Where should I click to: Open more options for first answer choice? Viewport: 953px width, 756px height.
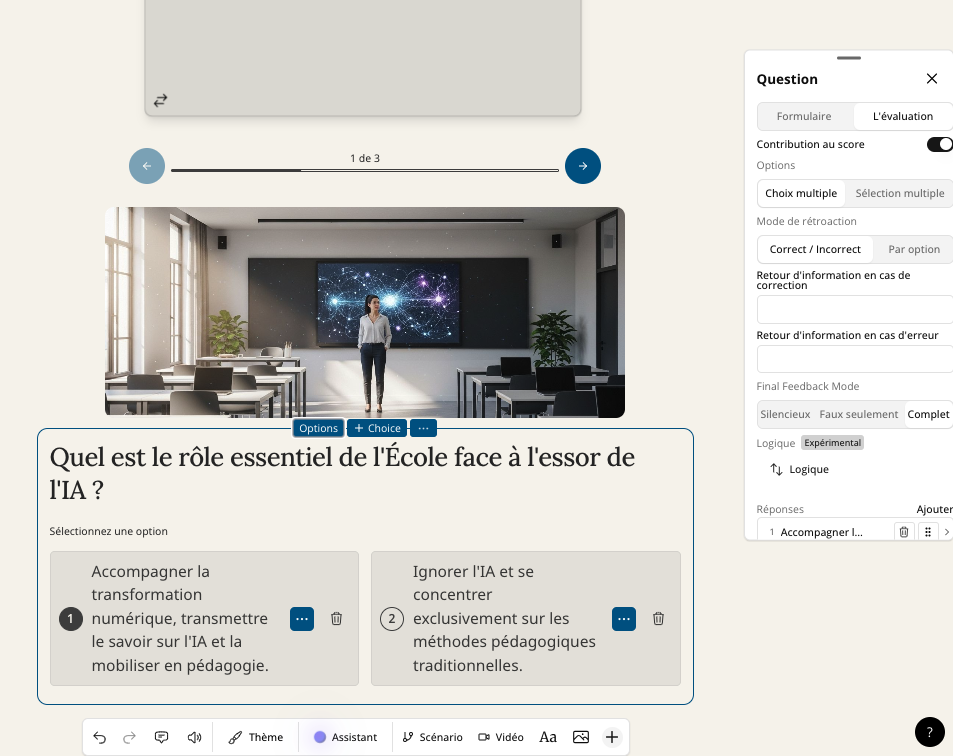[302, 619]
